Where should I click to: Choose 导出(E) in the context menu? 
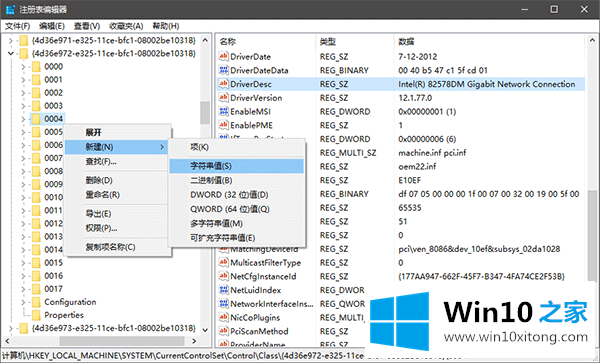(117, 214)
